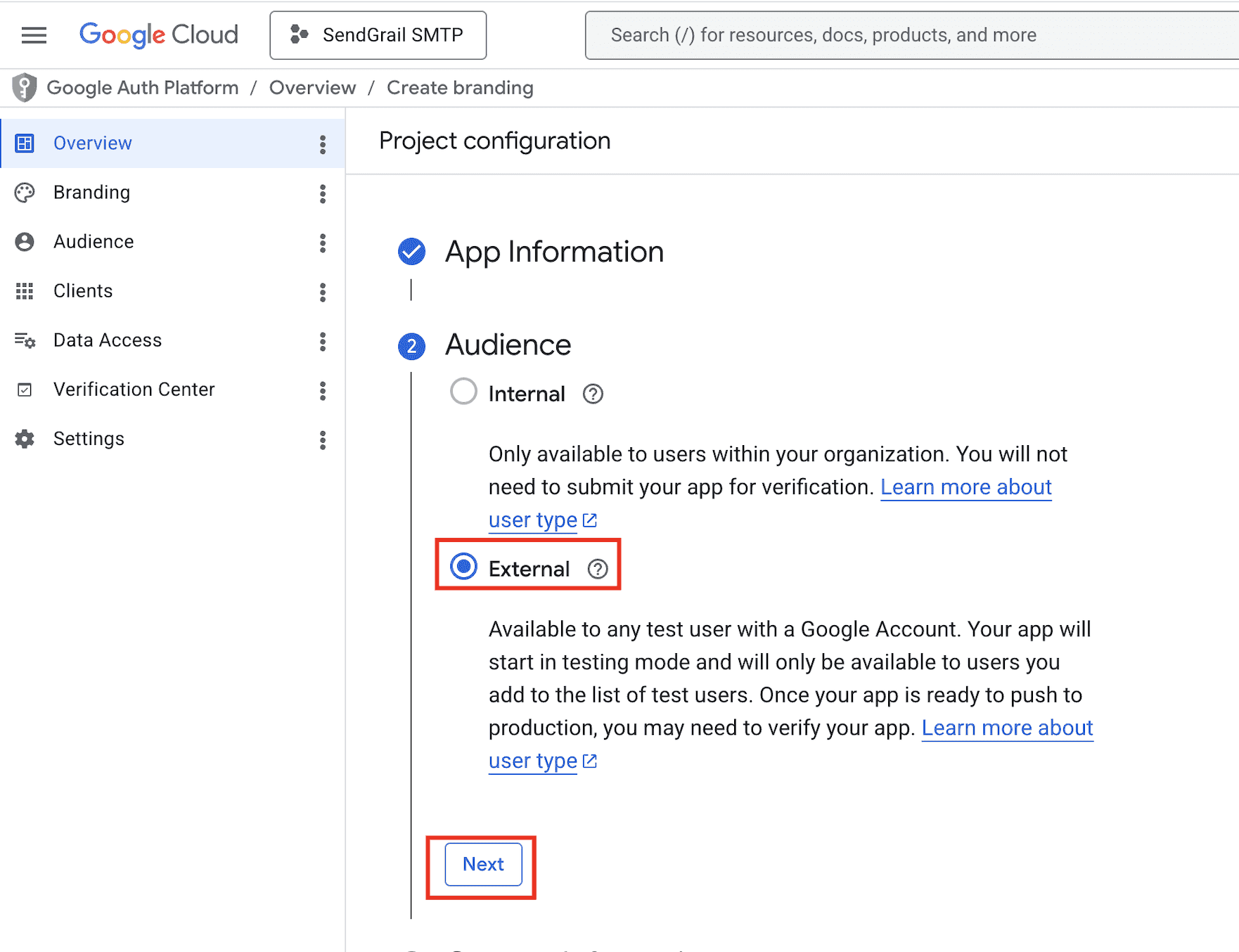Select the External radio button
Viewport: 1239px width, 952px height.
pyautogui.click(x=463, y=567)
